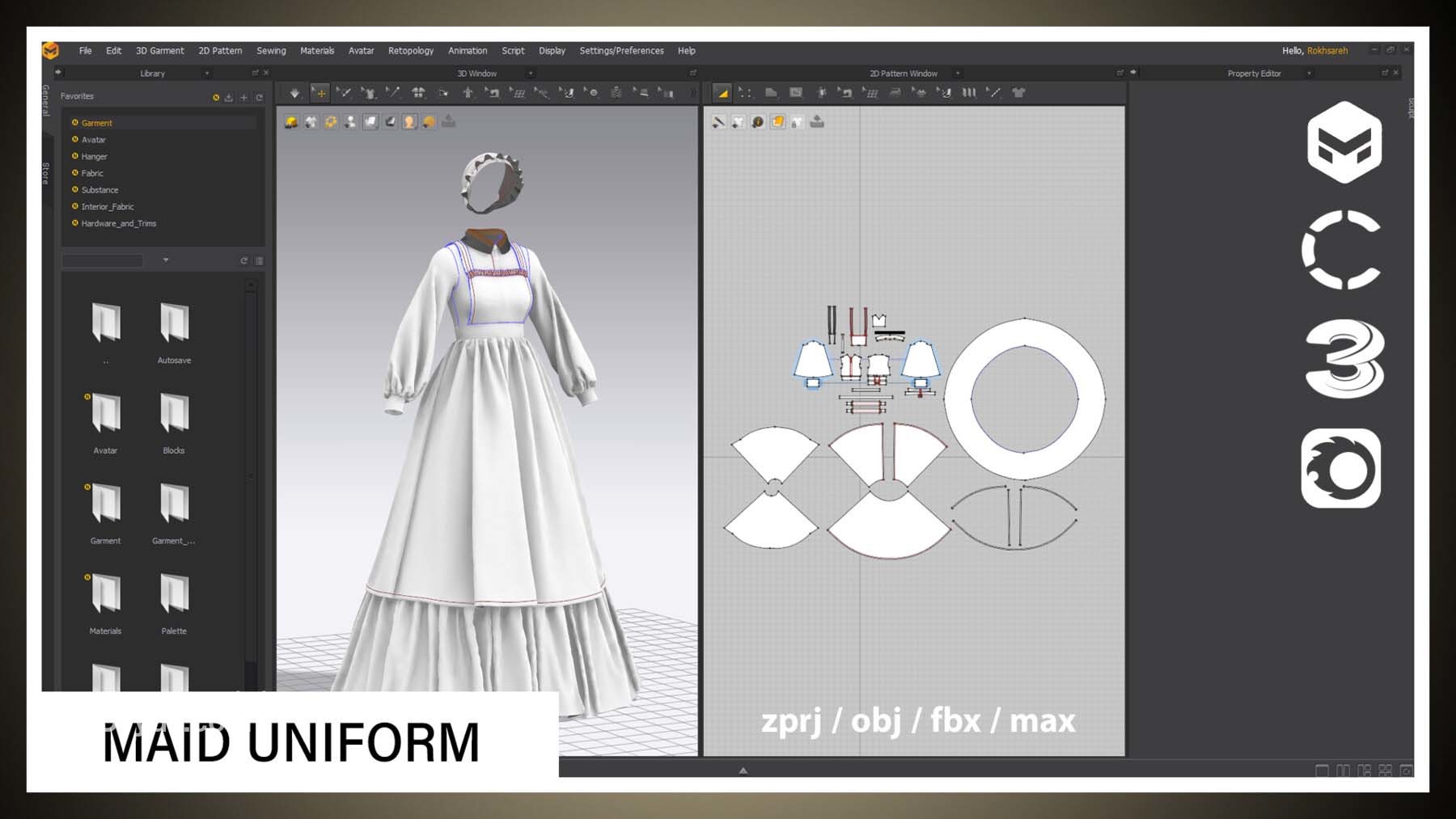The width and height of the screenshot is (1456, 819).
Task: Toggle the orange pattern display icon in 2D view
Action: (777, 122)
